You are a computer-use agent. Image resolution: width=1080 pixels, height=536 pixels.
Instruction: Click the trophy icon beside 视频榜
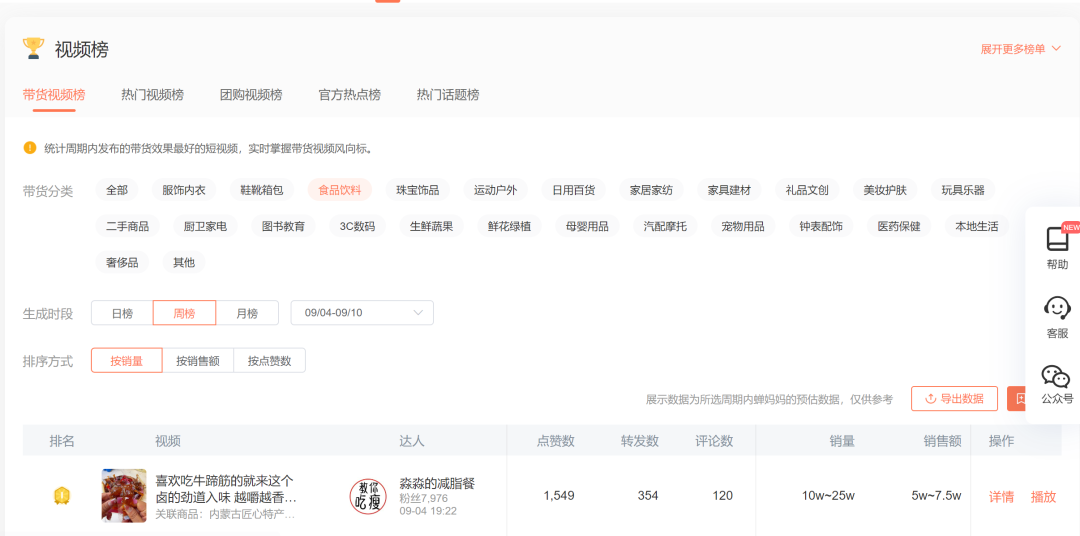(33, 48)
